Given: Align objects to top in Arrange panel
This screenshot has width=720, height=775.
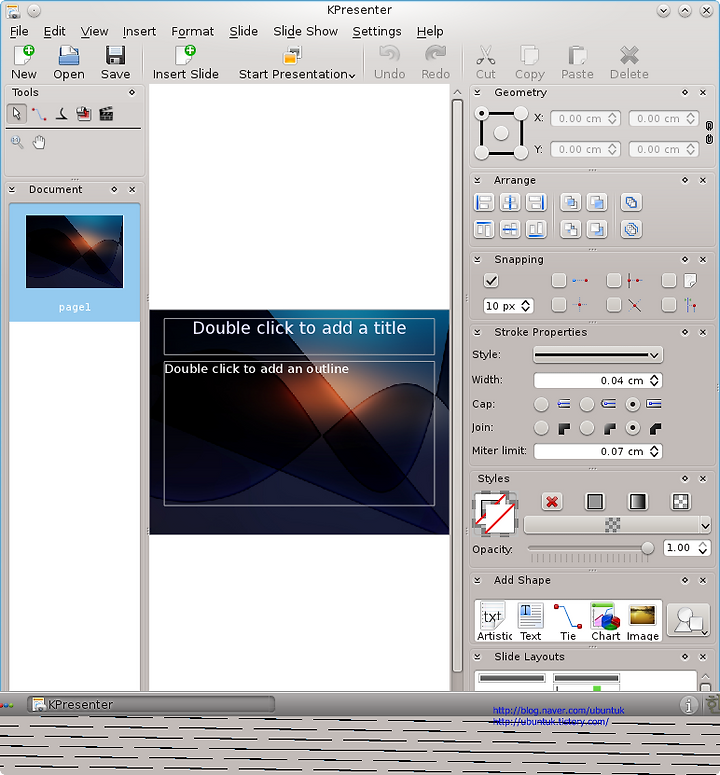Looking at the screenshot, I should point(484,229).
